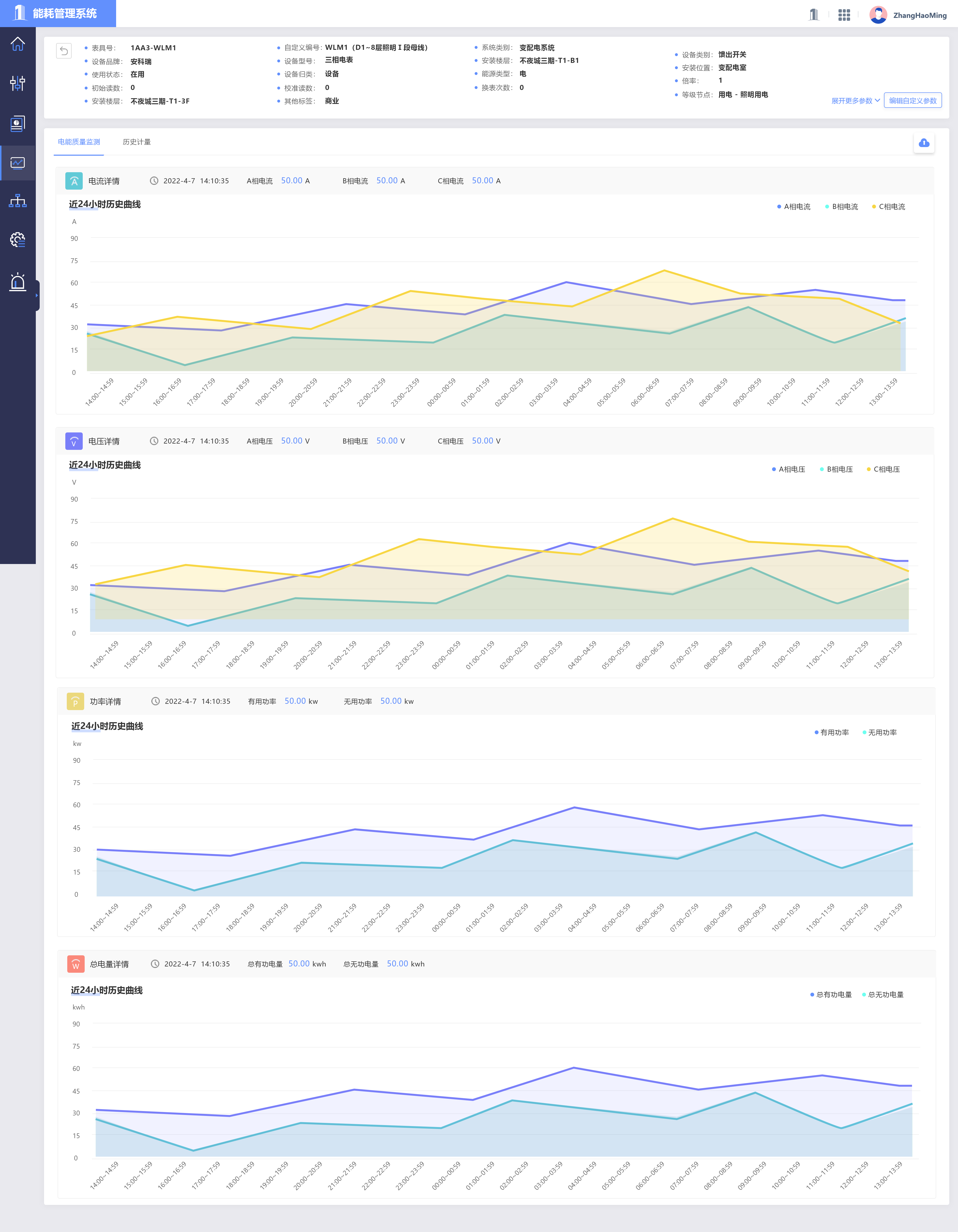Expand the sidebar with the arrow handle
This screenshot has width=958, height=1232.
[x=37, y=295]
